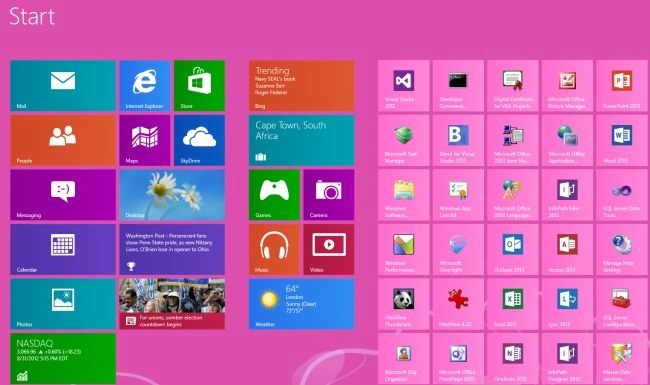Open Microsoft Office 2003 Save My Settings tile

tap(513, 140)
